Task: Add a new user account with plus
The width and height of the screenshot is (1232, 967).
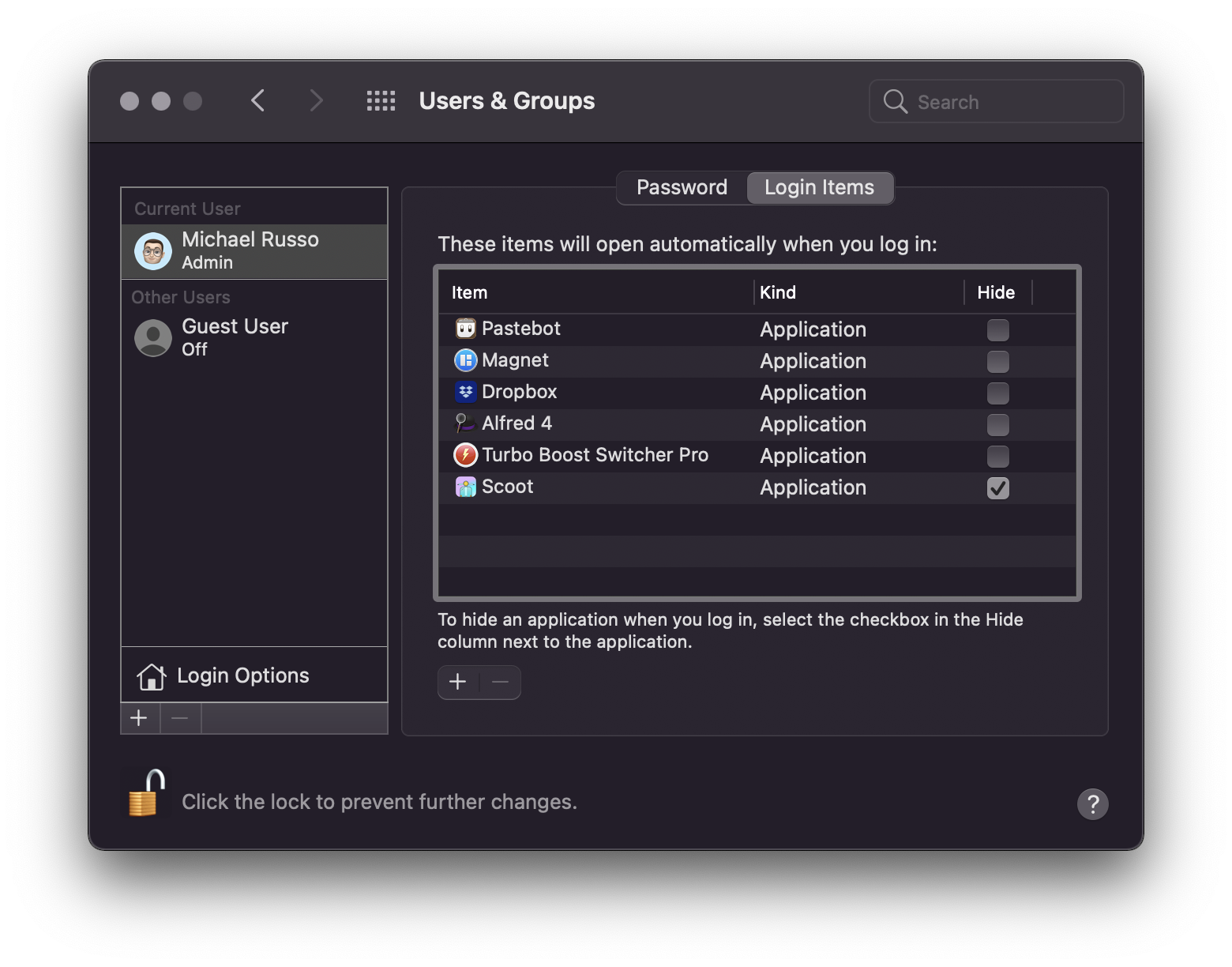Action: 139,718
